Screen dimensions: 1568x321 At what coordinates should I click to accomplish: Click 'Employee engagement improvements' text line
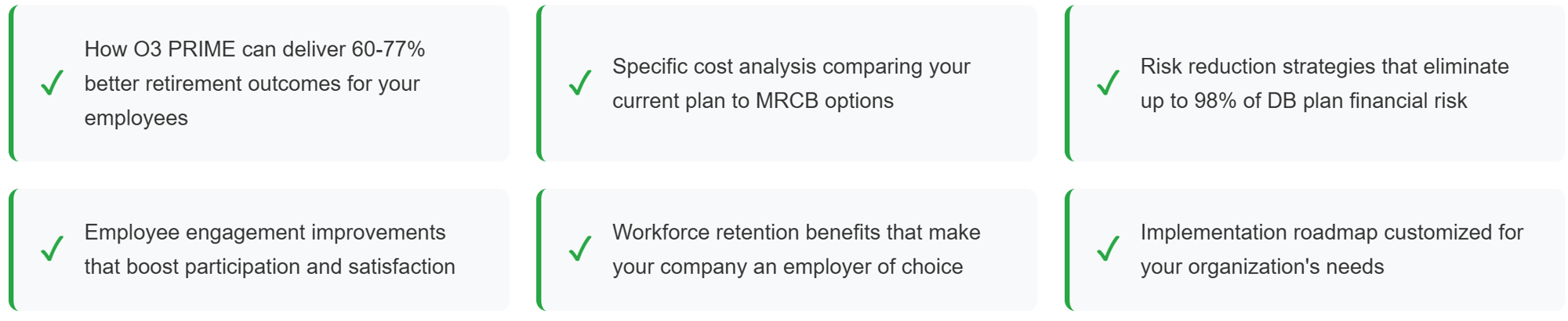point(265,233)
